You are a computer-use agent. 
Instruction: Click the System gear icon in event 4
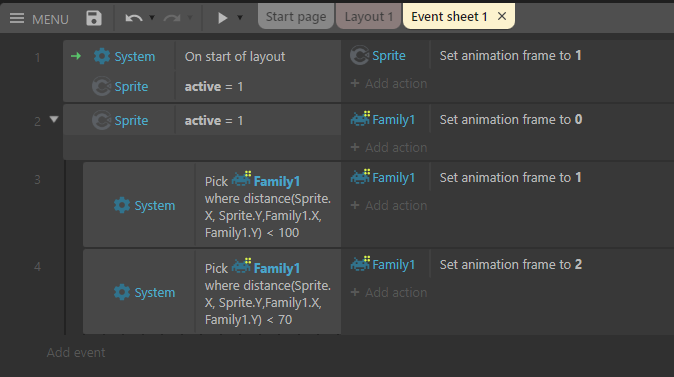tap(122, 292)
